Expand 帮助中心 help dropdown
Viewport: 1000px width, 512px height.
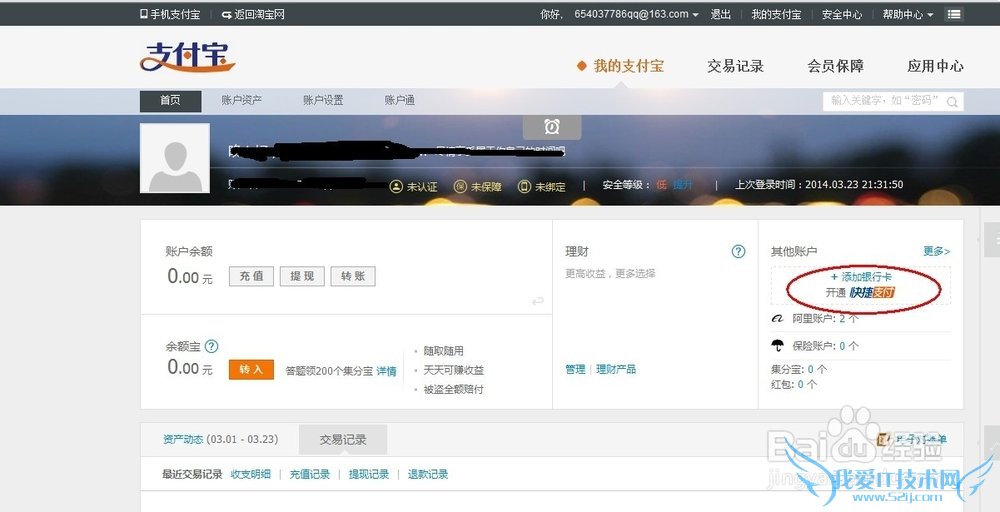pyautogui.click(x=908, y=14)
